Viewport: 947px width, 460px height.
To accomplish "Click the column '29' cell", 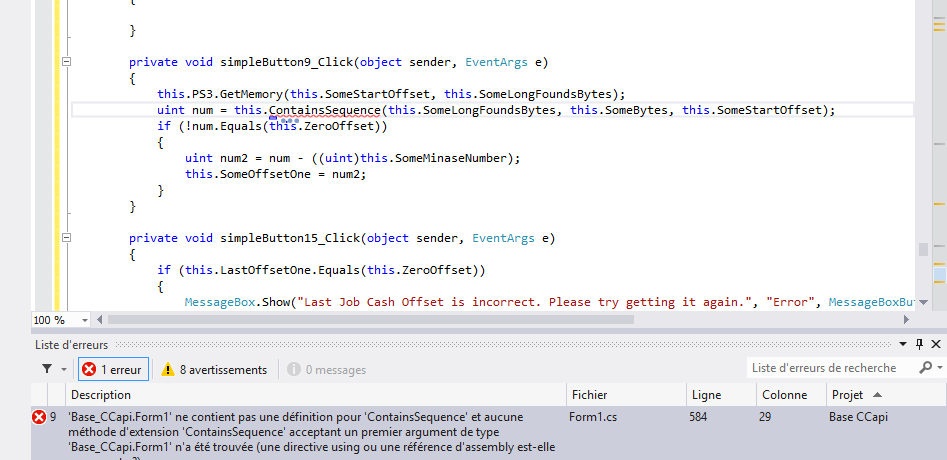I will pyautogui.click(x=765, y=417).
